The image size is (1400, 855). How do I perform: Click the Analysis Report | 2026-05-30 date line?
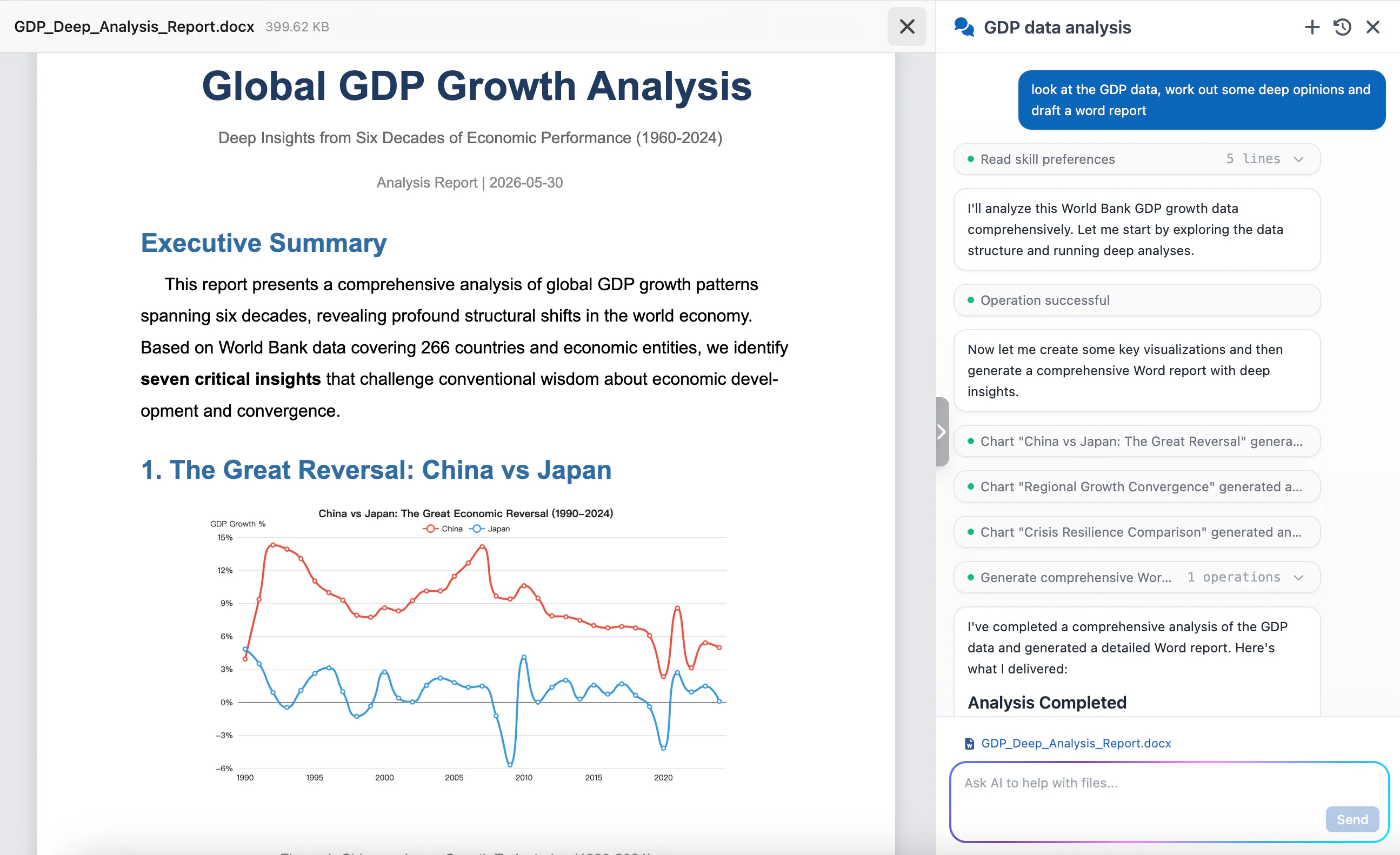(x=469, y=182)
